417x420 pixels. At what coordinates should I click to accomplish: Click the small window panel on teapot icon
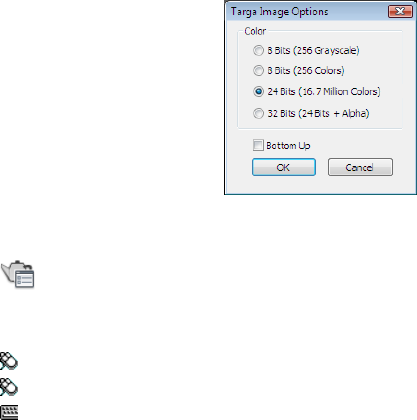(x=25, y=280)
